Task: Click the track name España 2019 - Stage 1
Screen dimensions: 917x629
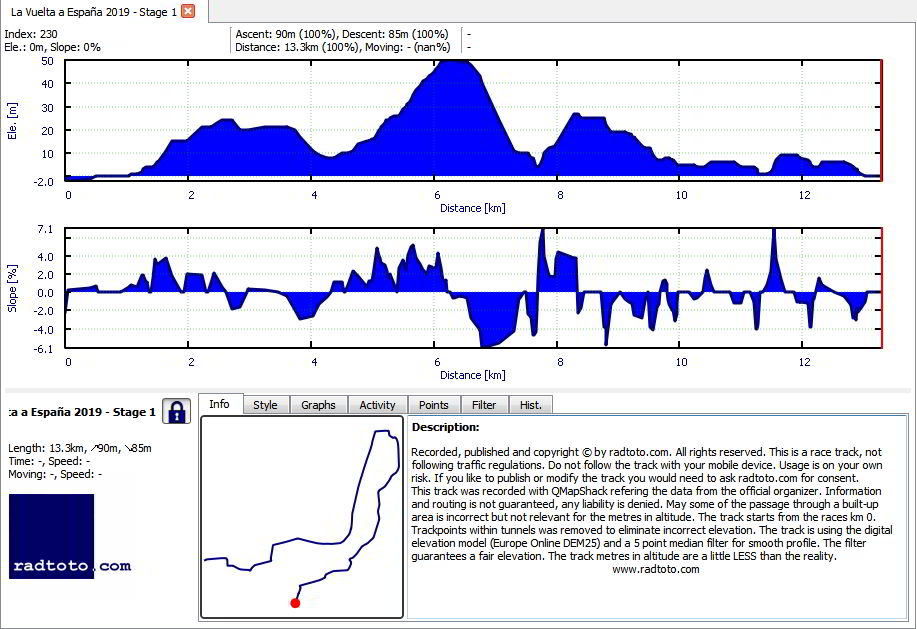Action: (x=82, y=412)
